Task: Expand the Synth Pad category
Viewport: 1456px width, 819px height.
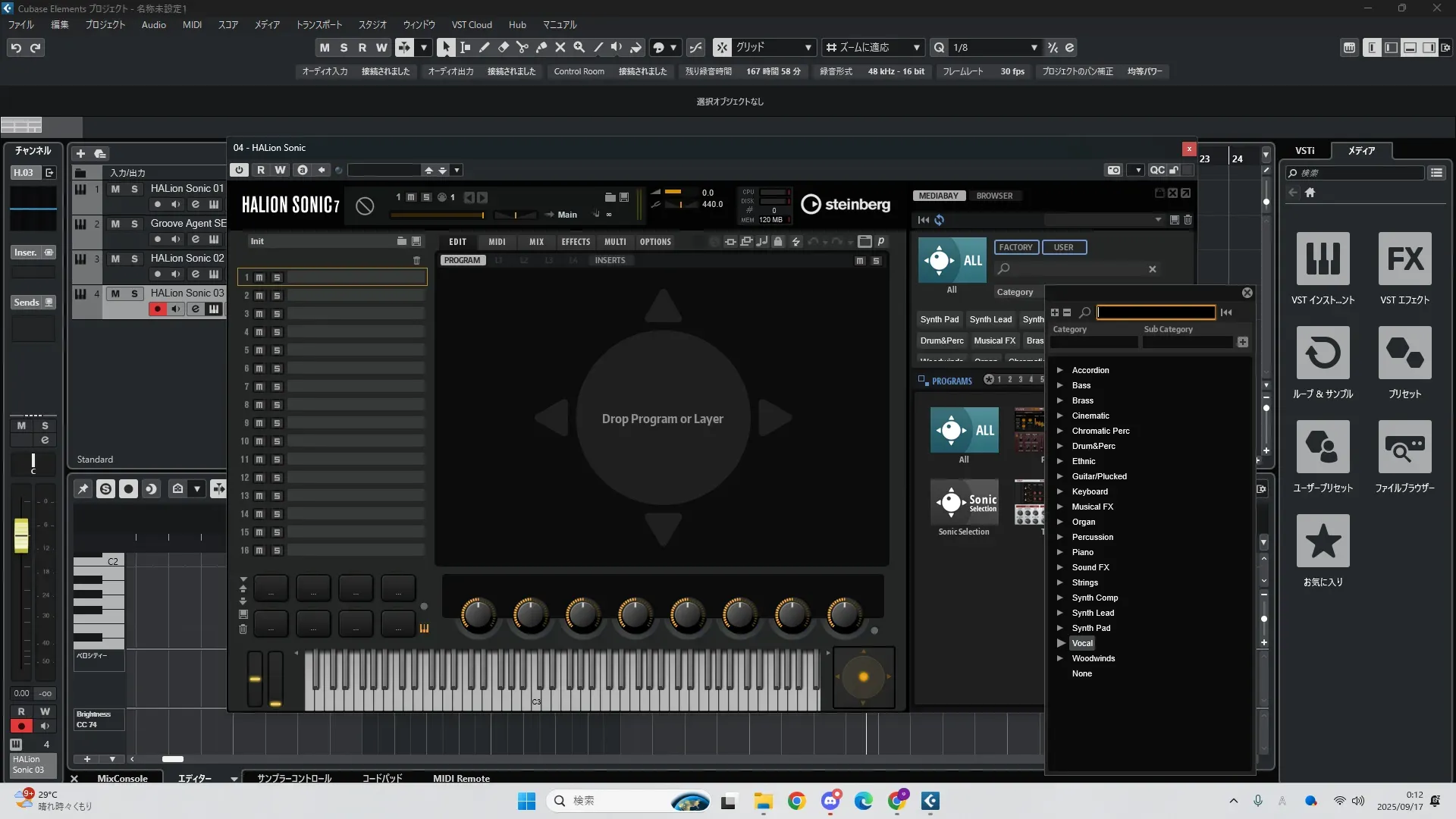Action: [x=1060, y=628]
